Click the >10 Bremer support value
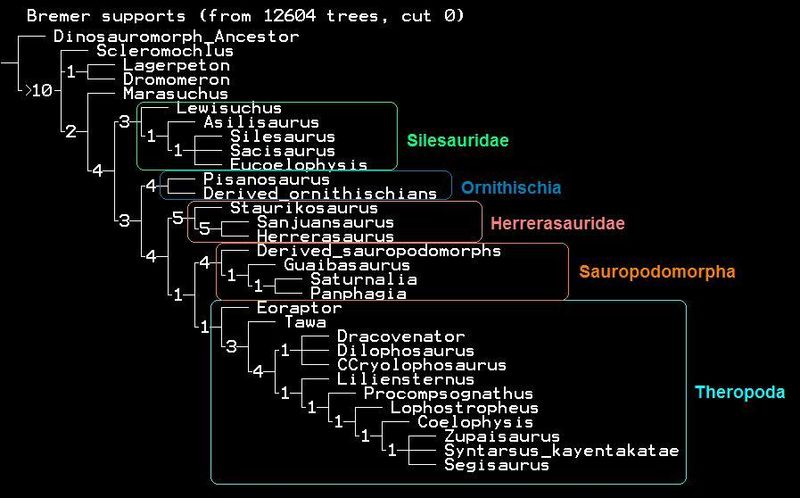 point(37,92)
